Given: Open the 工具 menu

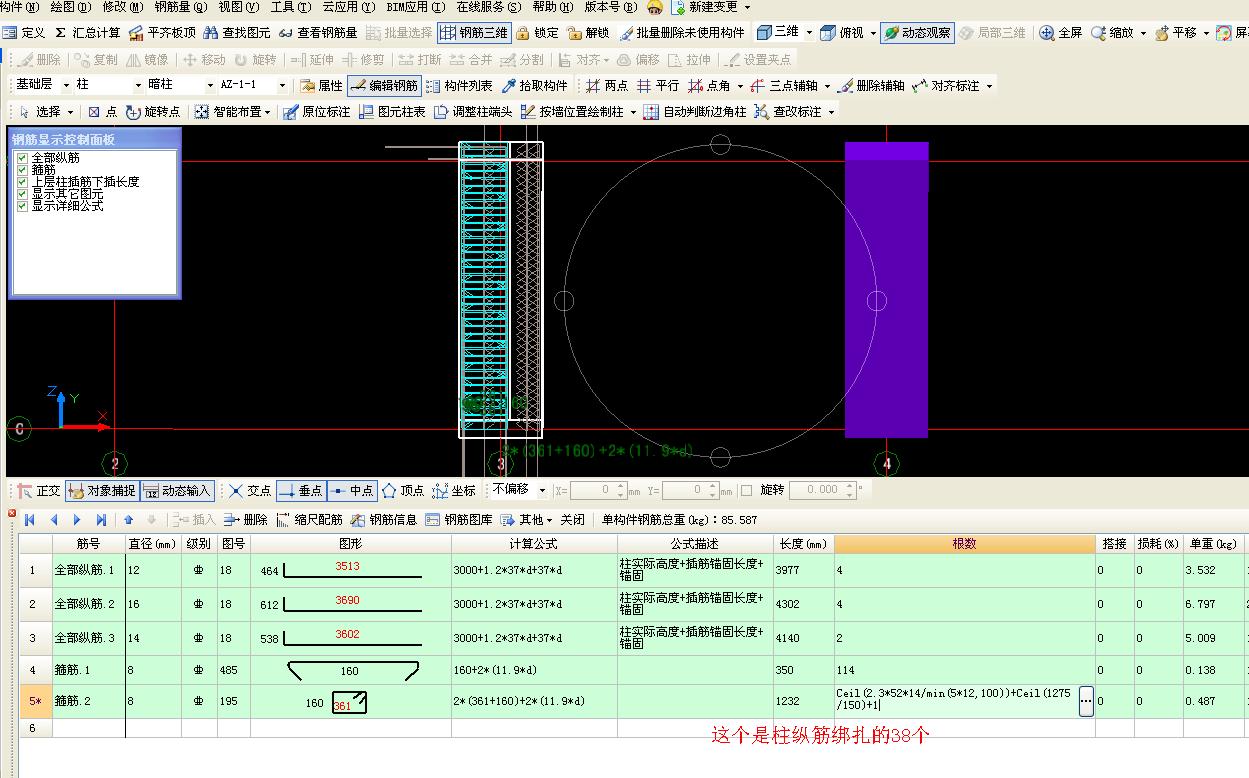Looking at the screenshot, I should [290, 6].
